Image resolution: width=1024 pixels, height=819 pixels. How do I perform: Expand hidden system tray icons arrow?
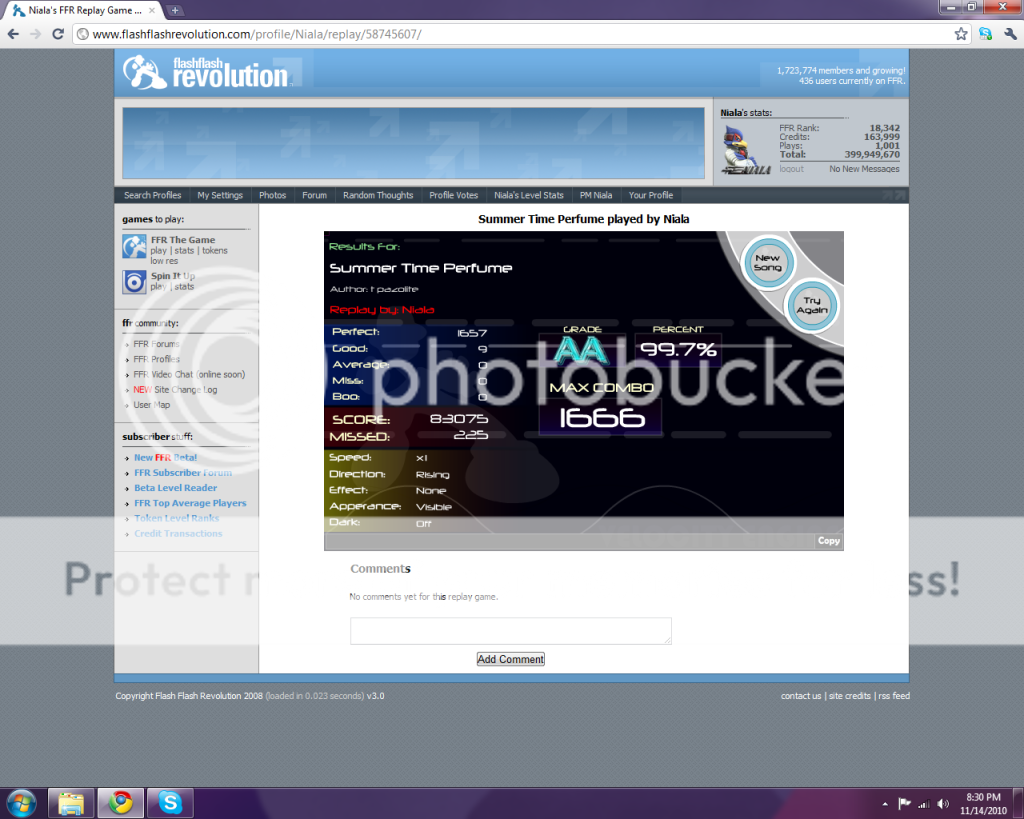coord(885,803)
